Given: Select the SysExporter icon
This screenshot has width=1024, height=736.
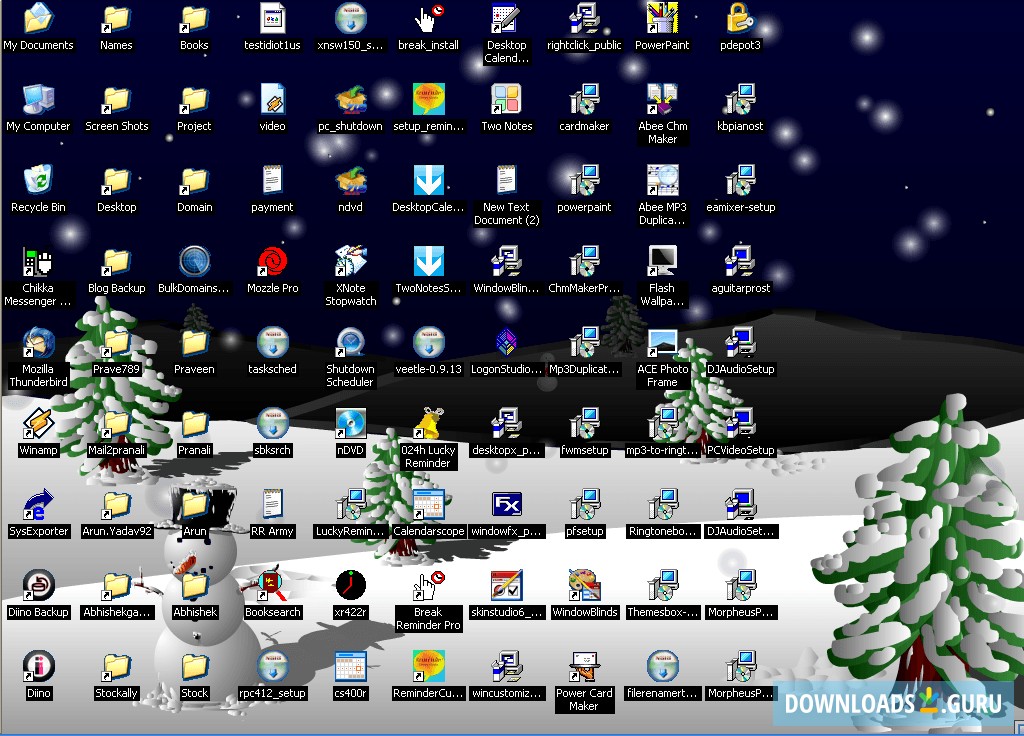Looking at the screenshot, I should click(x=38, y=504).
